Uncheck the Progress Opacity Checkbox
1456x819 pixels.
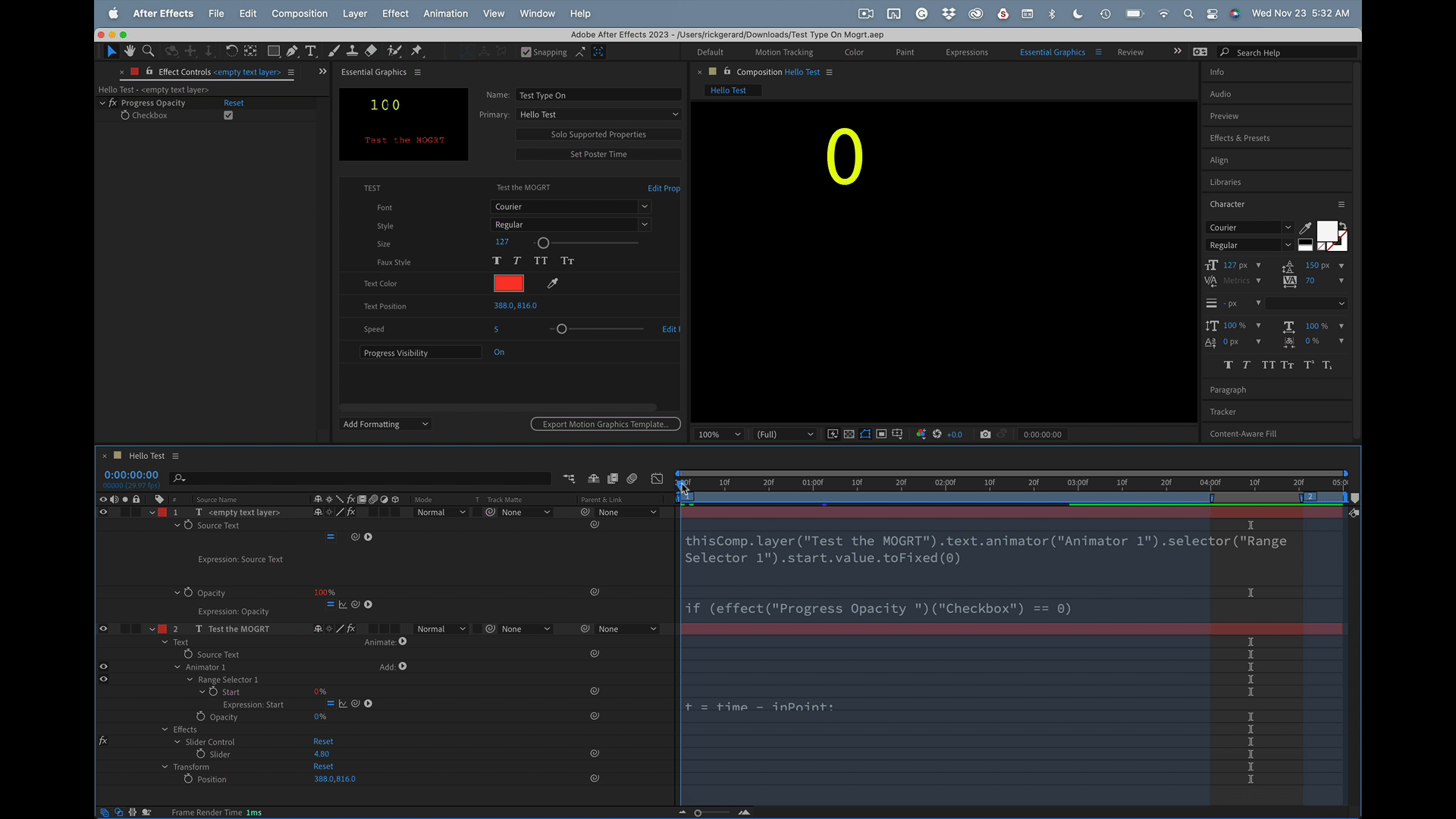228,115
